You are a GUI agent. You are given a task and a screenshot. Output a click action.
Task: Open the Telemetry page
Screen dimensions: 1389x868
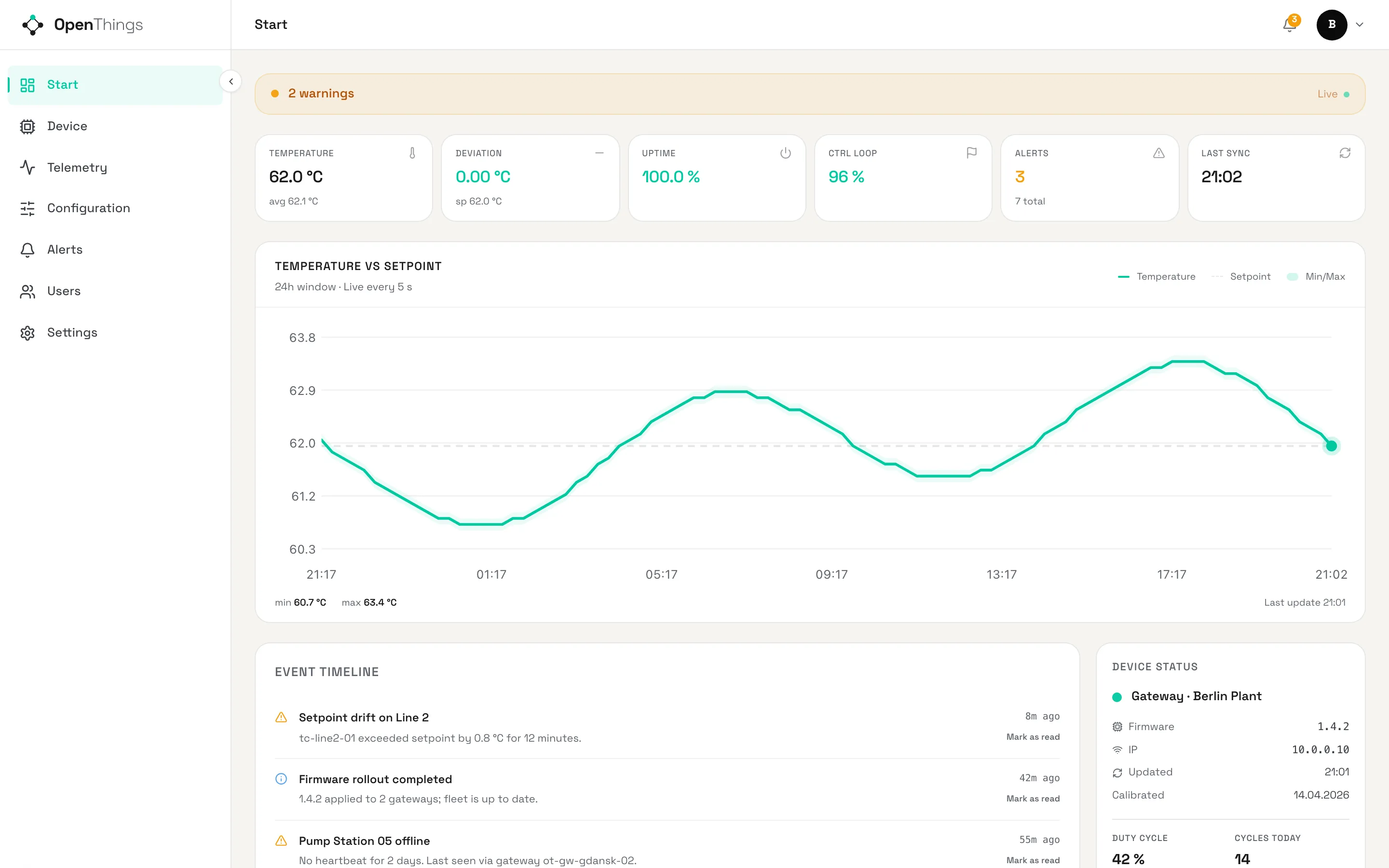click(115, 168)
